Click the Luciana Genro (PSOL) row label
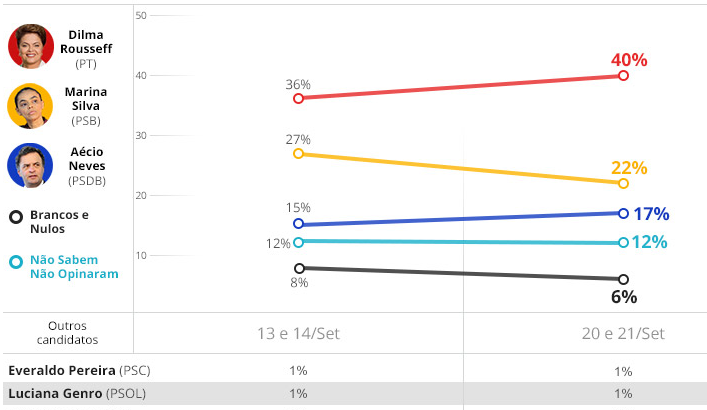 click(76, 393)
